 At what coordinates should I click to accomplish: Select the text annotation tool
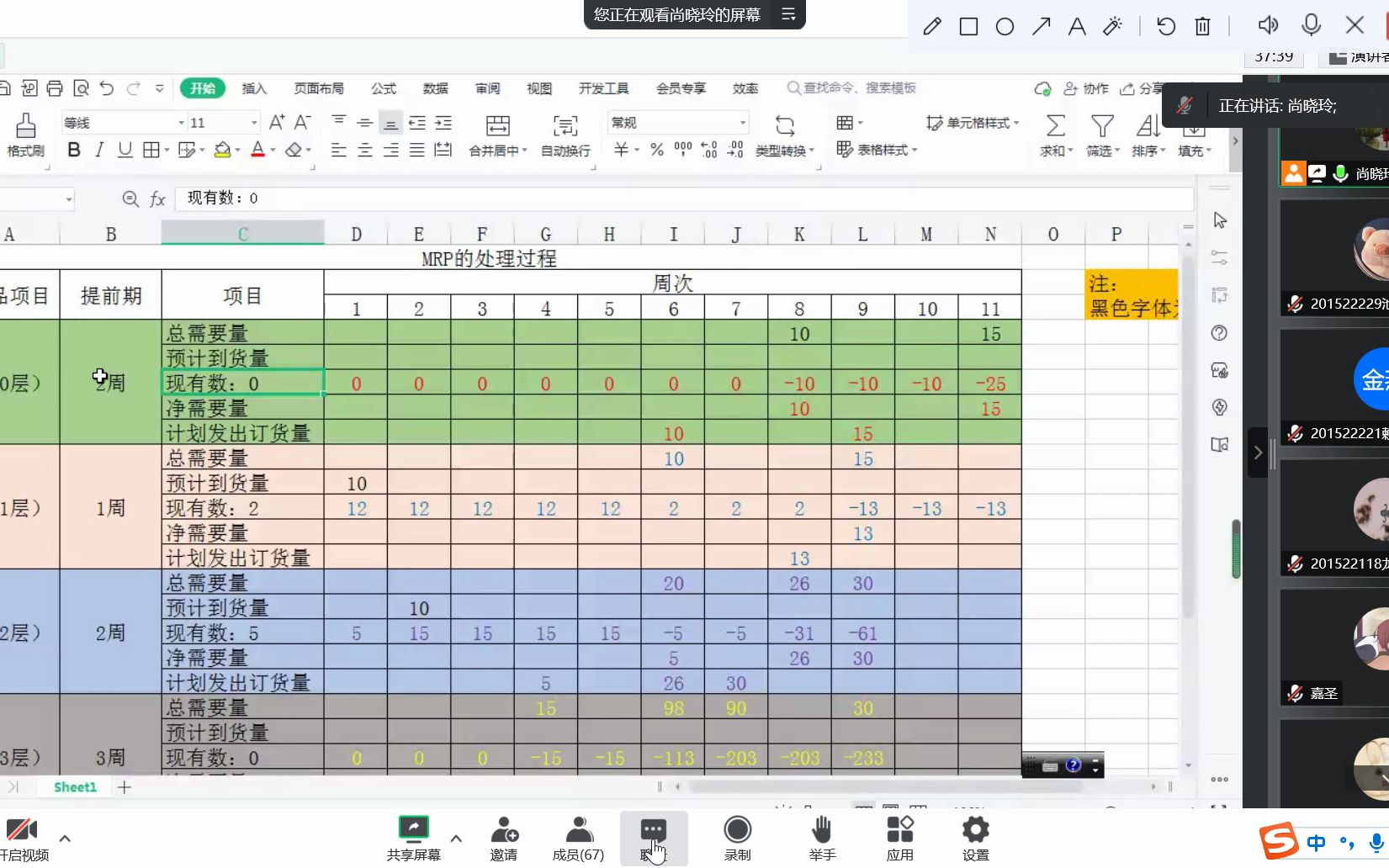point(1077,26)
